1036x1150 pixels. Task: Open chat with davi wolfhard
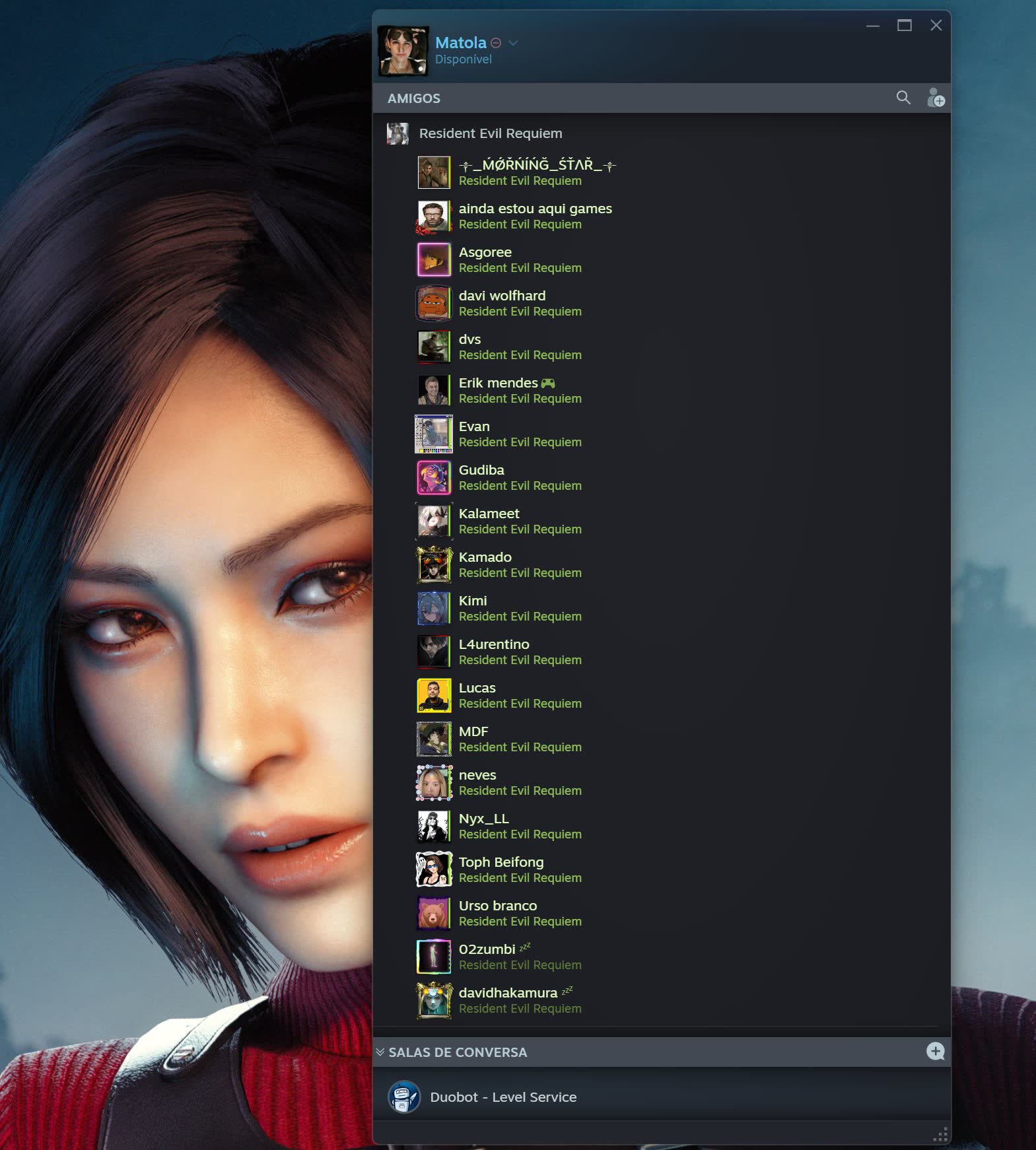(x=662, y=303)
